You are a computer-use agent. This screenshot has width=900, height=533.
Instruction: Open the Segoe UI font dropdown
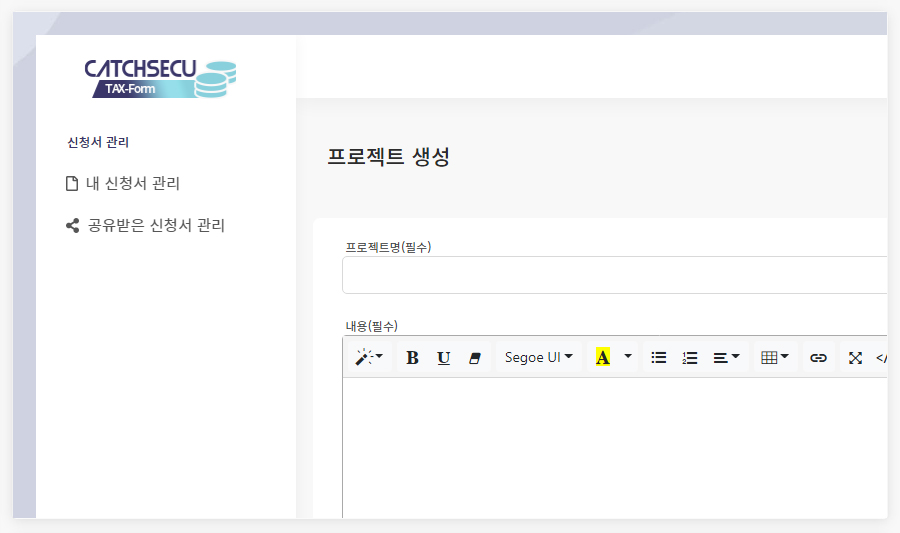(x=538, y=357)
